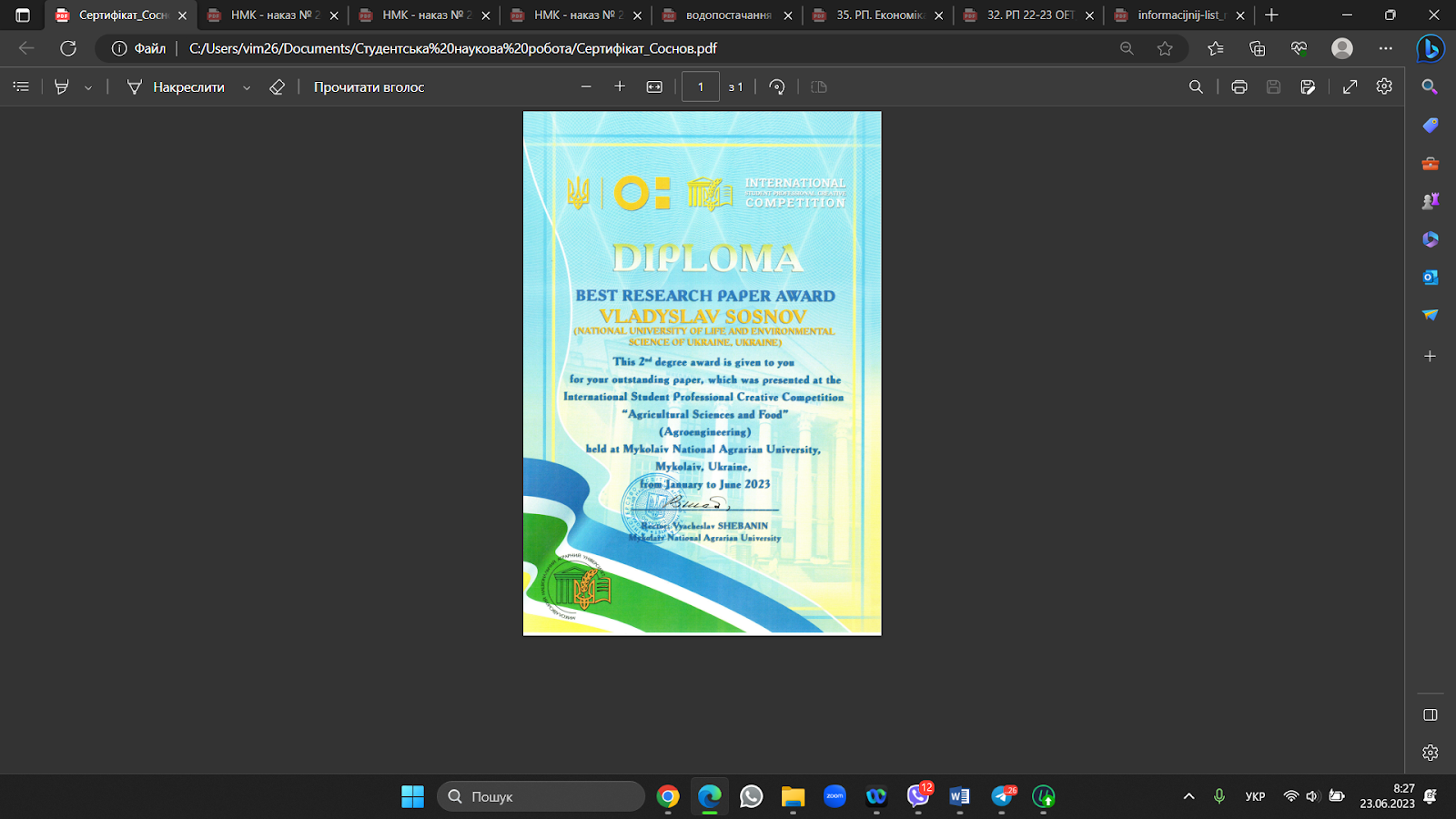This screenshot has height=819, width=1456.
Task: Open sidebar customization settings
Action: pyautogui.click(x=1431, y=753)
